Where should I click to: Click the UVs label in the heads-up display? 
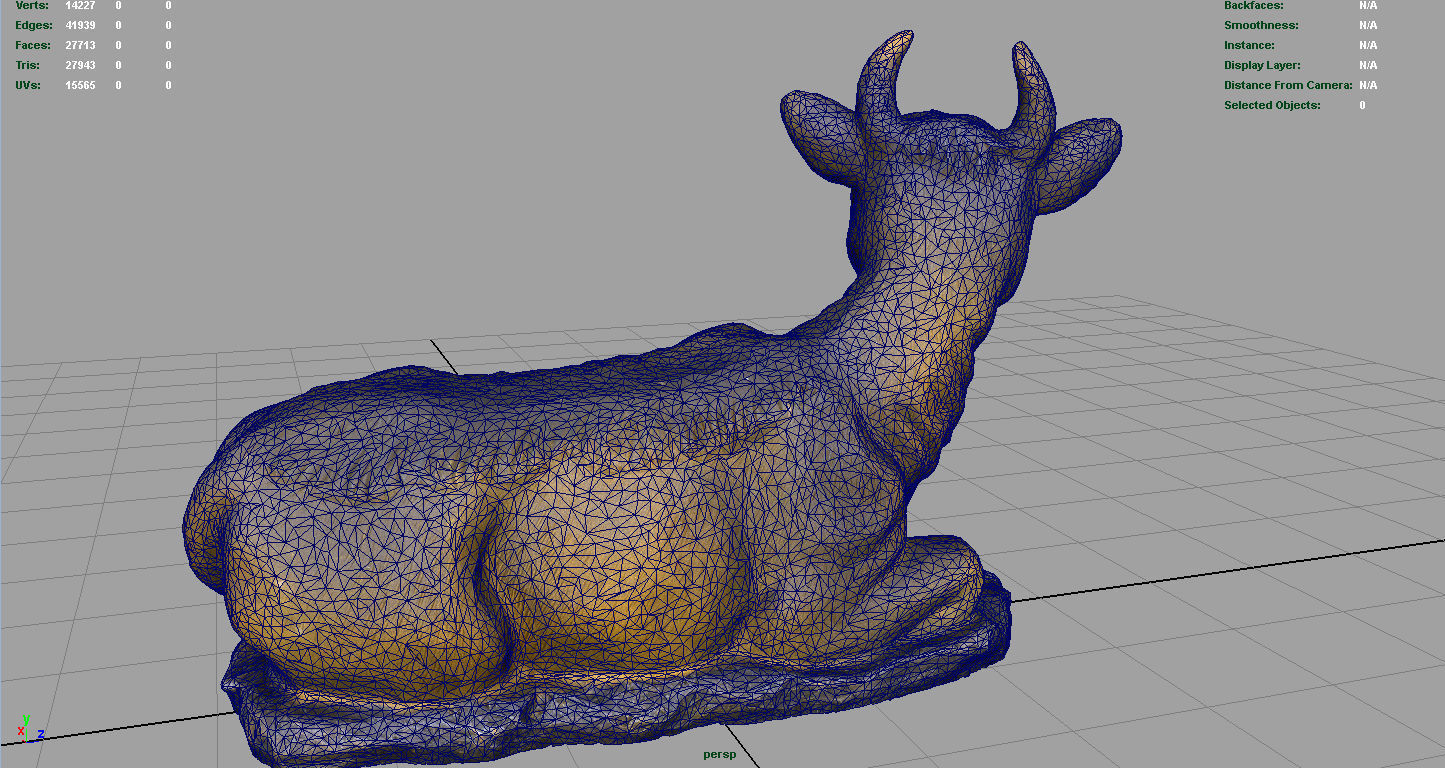(28, 85)
